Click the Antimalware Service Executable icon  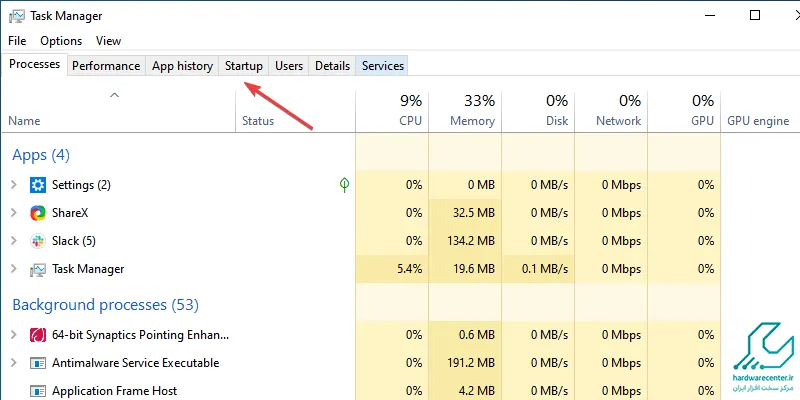[38, 363]
